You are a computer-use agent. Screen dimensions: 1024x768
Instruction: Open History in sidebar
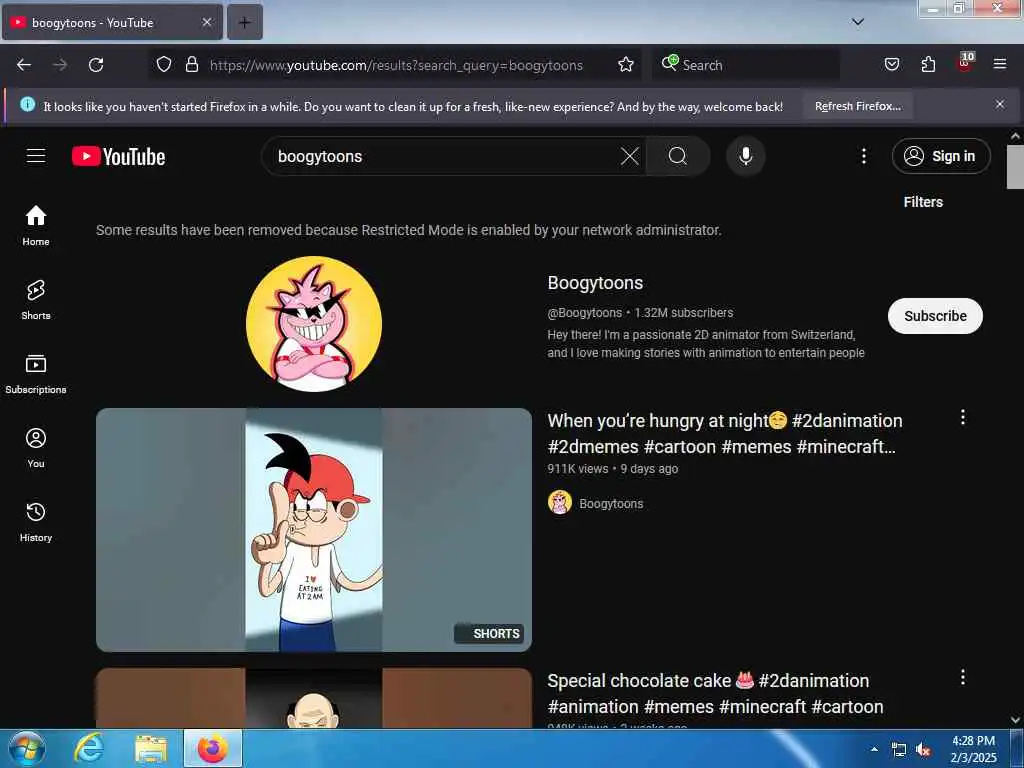(36, 522)
